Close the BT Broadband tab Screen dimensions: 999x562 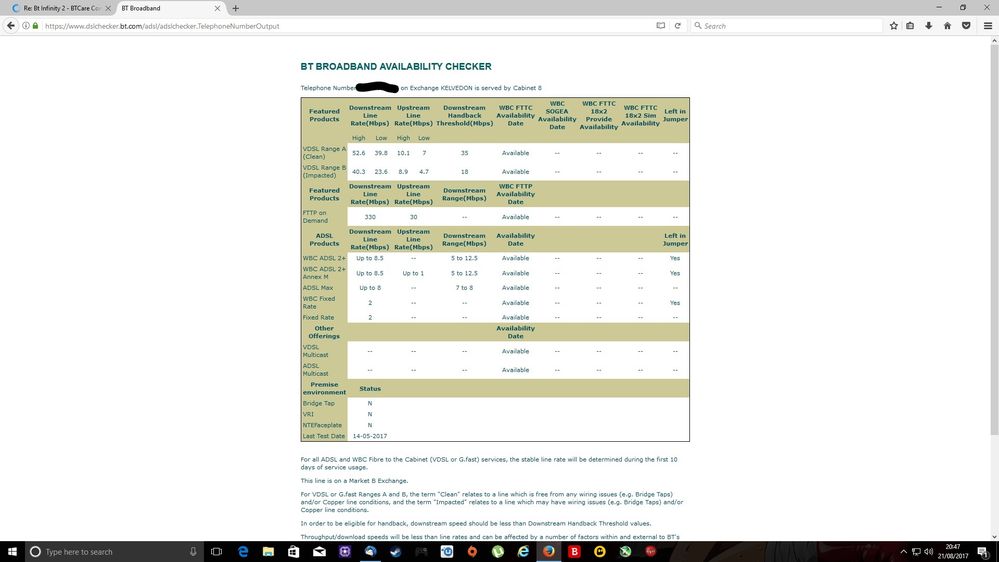click(x=217, y=8)
